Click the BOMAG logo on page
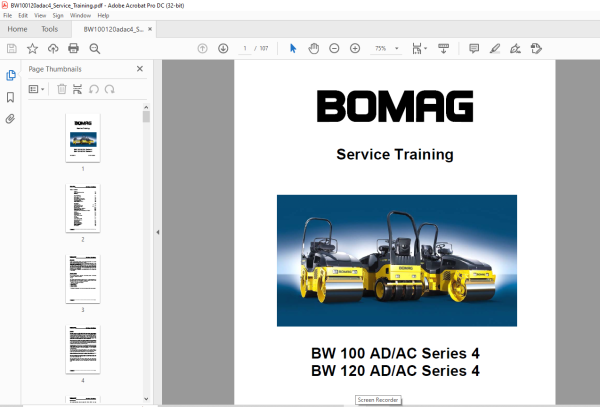Viewport: 600px width, 407px height. pos(395,106)
